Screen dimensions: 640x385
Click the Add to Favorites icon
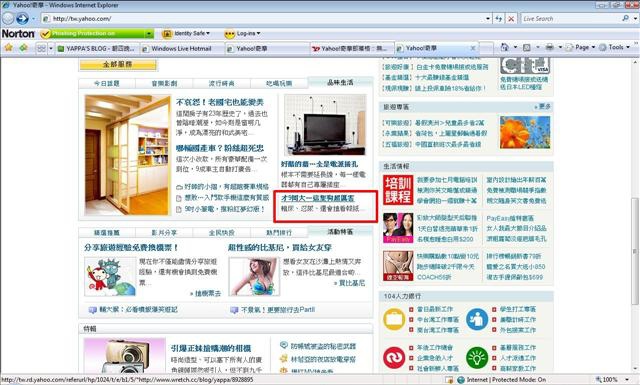pos(23,48)
